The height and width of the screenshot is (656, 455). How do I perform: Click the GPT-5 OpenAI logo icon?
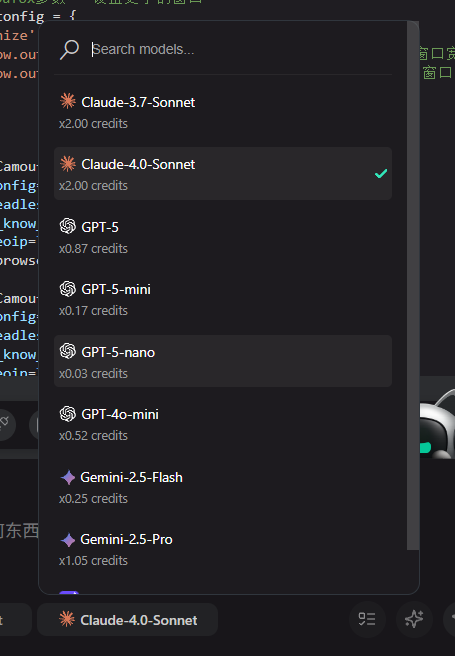(x=68, y=226)
